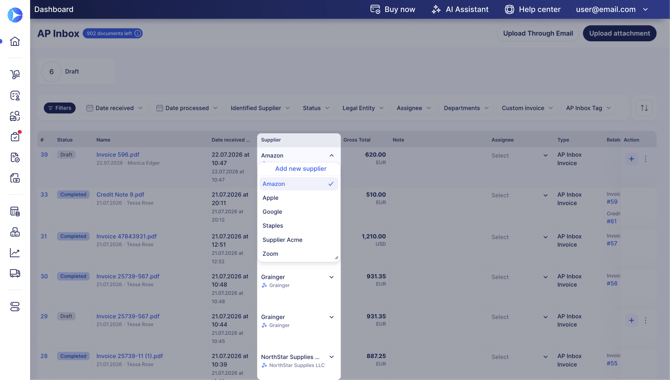Click the analytics chart icon in sidebar
The width and height of the screenshot is (670, 380).
tap(15, 253)
